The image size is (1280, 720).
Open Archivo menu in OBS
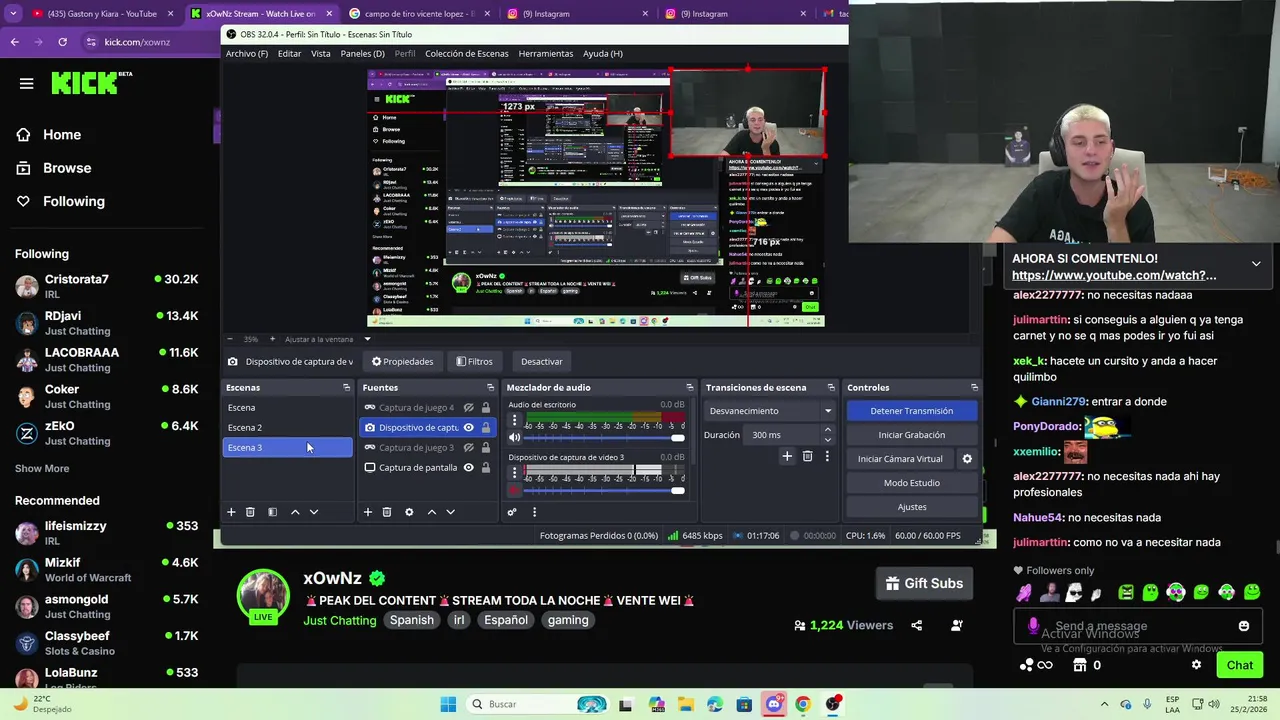[247, 54]
